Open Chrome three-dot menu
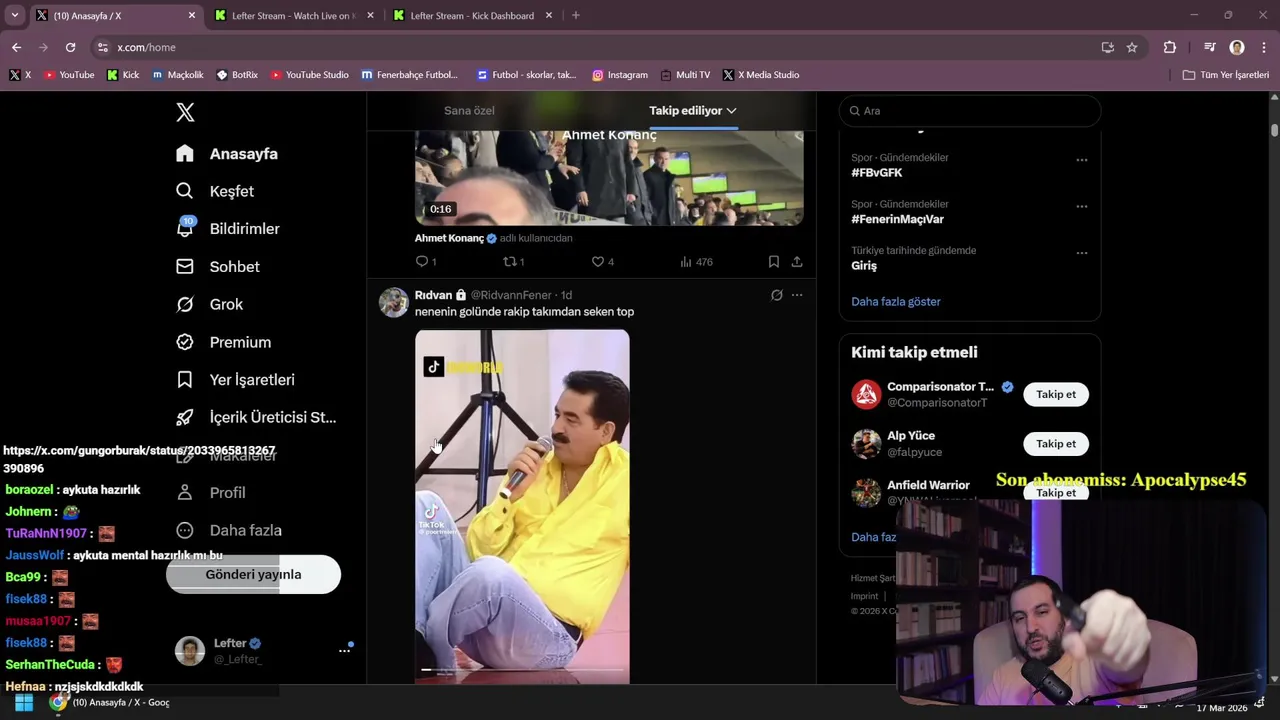Screen dimensions: 1280x720 (x=1263, y=47)
